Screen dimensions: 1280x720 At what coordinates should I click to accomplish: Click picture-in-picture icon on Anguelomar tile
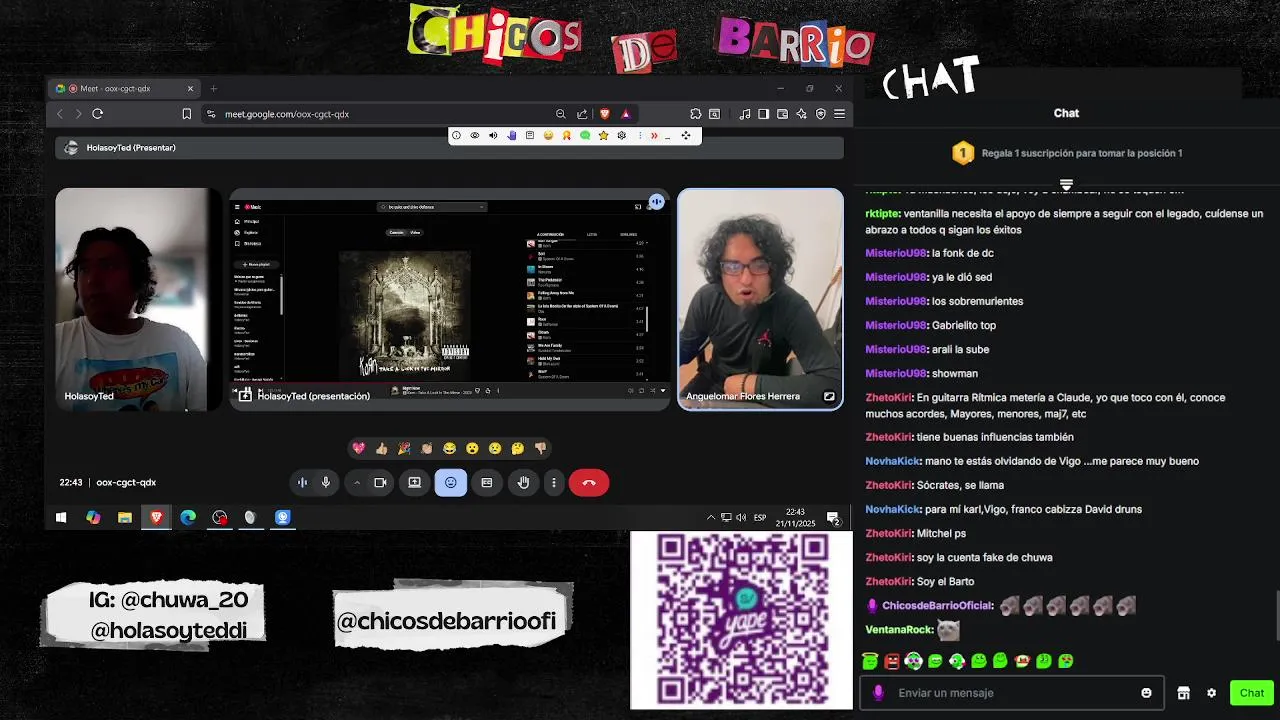coord(829,396)
